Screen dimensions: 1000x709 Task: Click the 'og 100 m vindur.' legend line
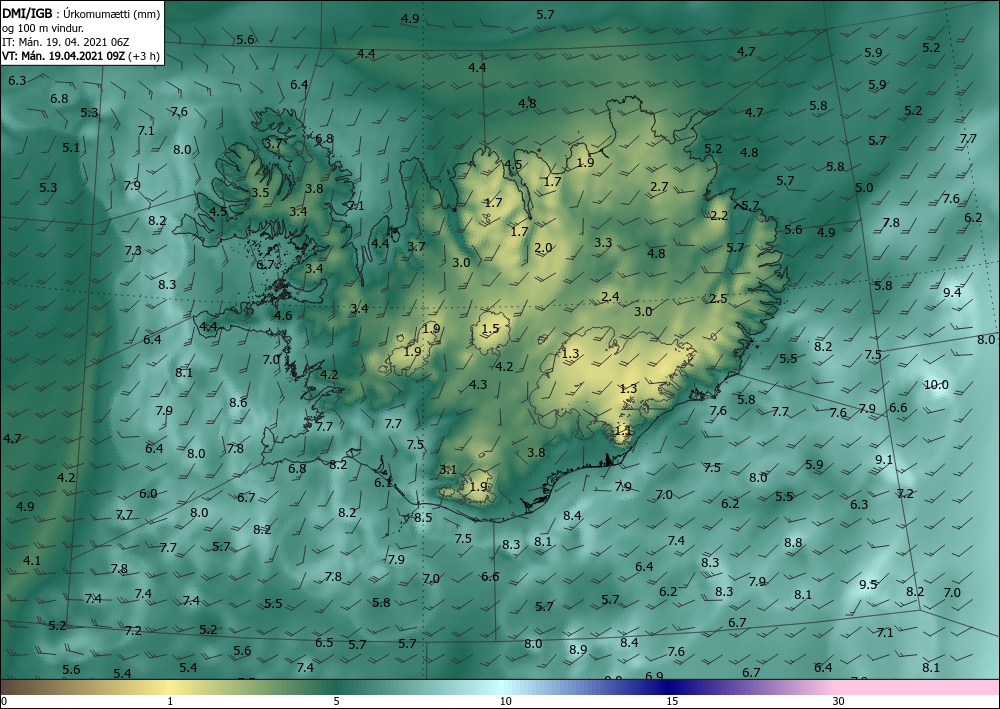(x=43, y=27)
